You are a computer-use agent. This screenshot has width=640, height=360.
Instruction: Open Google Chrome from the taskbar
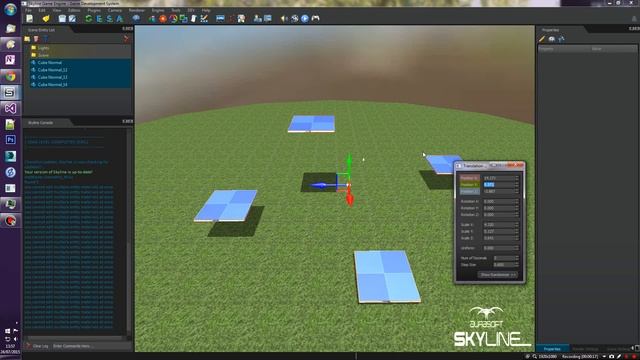point(11,76)
